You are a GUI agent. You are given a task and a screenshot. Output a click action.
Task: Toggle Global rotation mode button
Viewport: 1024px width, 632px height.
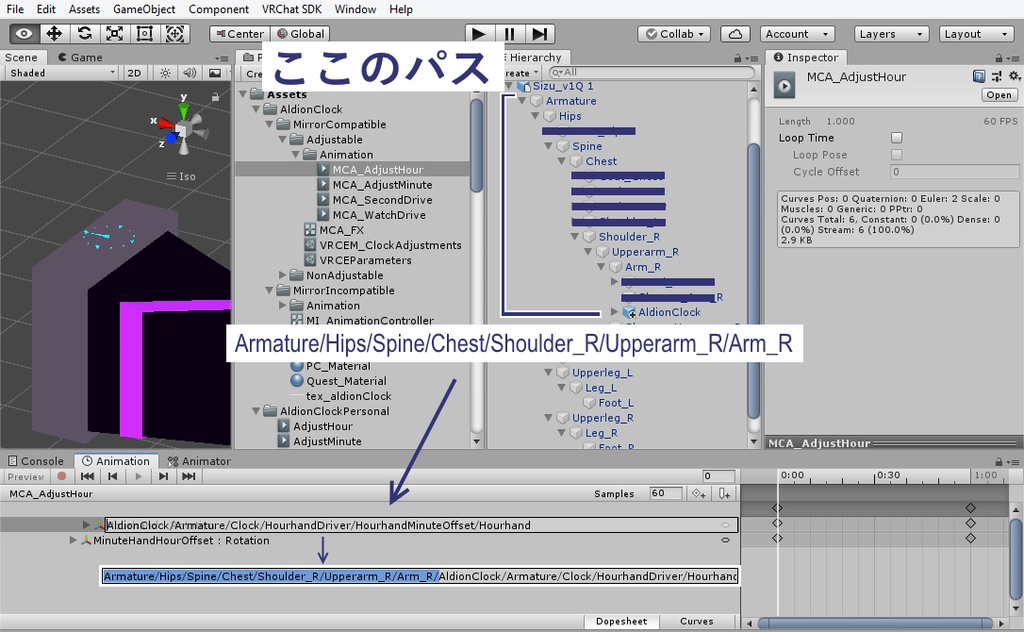300,34
